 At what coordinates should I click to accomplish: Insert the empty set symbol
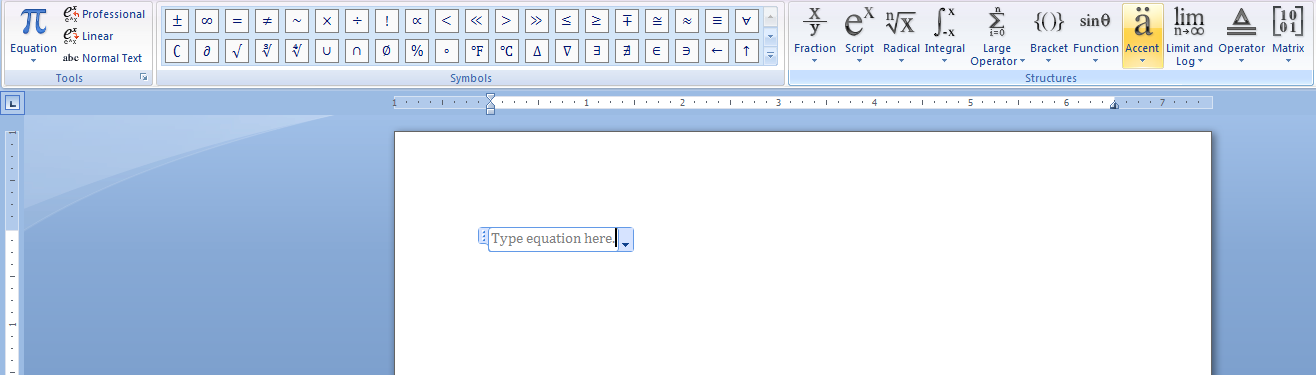point(387,51)
